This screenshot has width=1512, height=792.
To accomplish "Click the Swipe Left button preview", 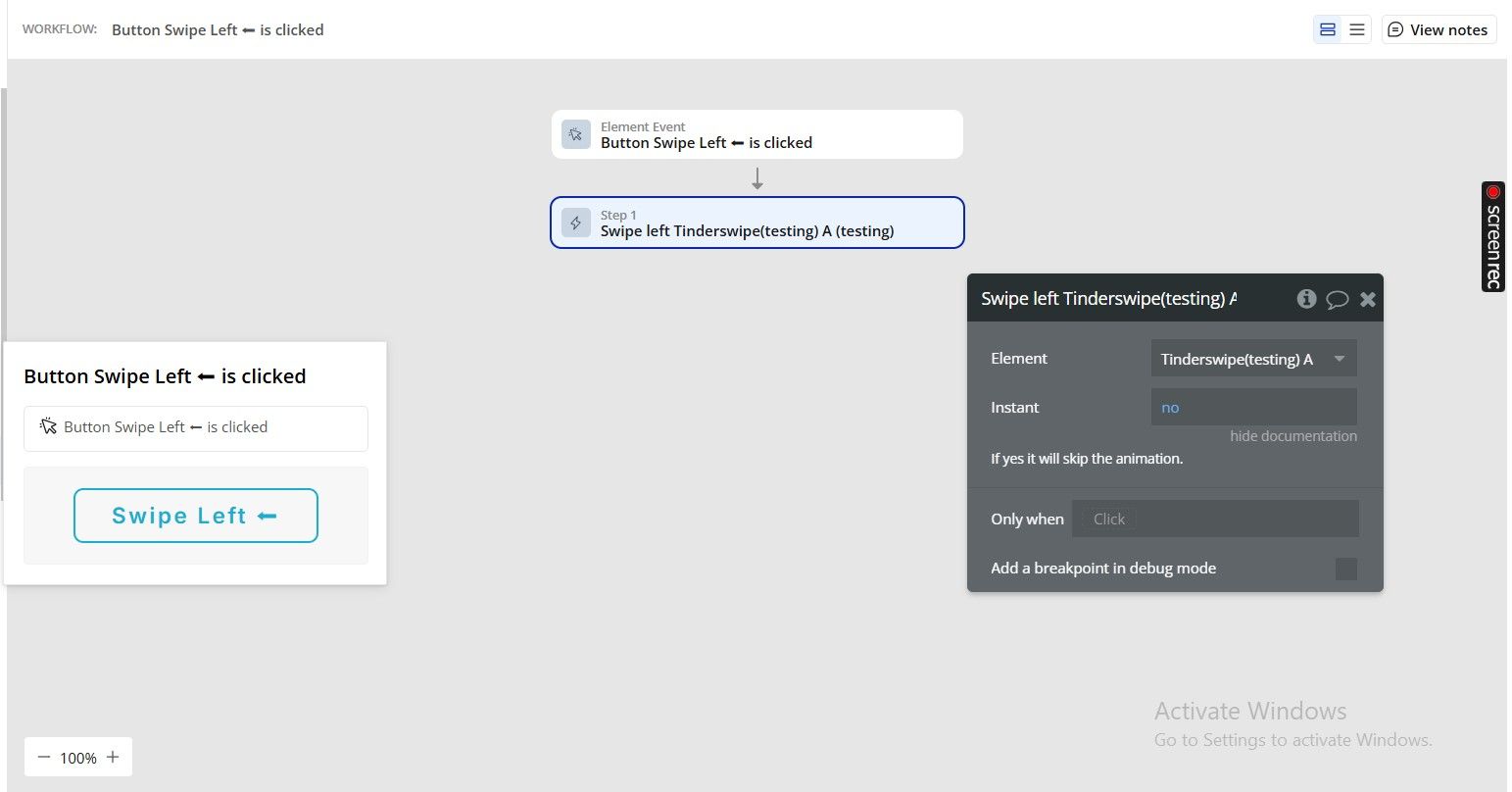I will point(196,516).
